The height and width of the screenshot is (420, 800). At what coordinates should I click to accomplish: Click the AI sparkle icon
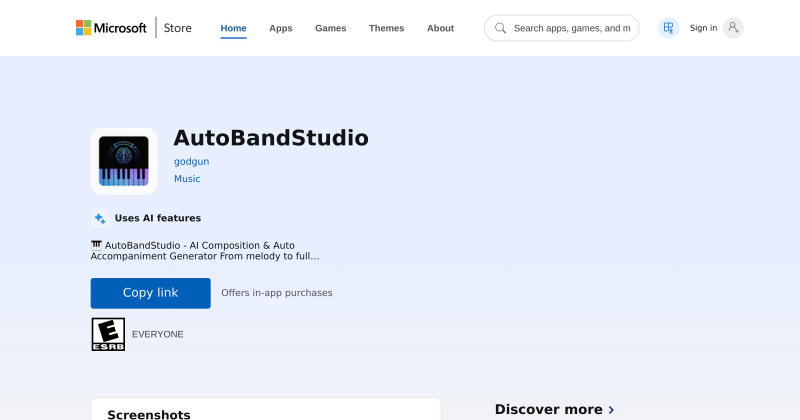point(100,218)
